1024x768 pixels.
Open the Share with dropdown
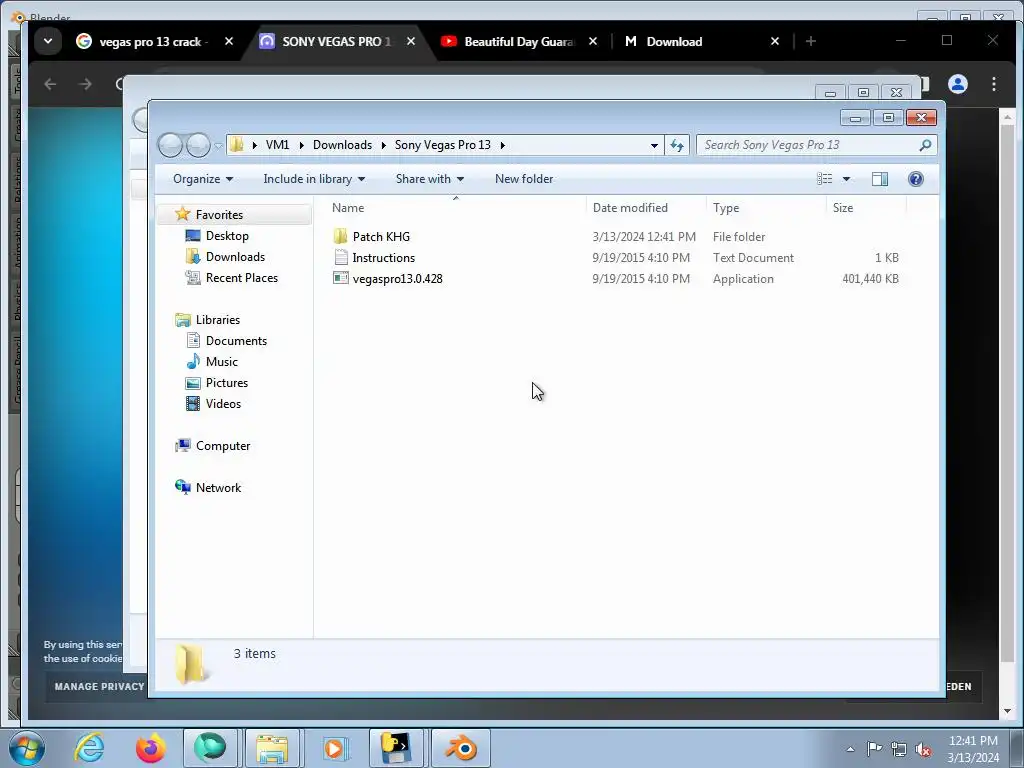tap(430, 179)
